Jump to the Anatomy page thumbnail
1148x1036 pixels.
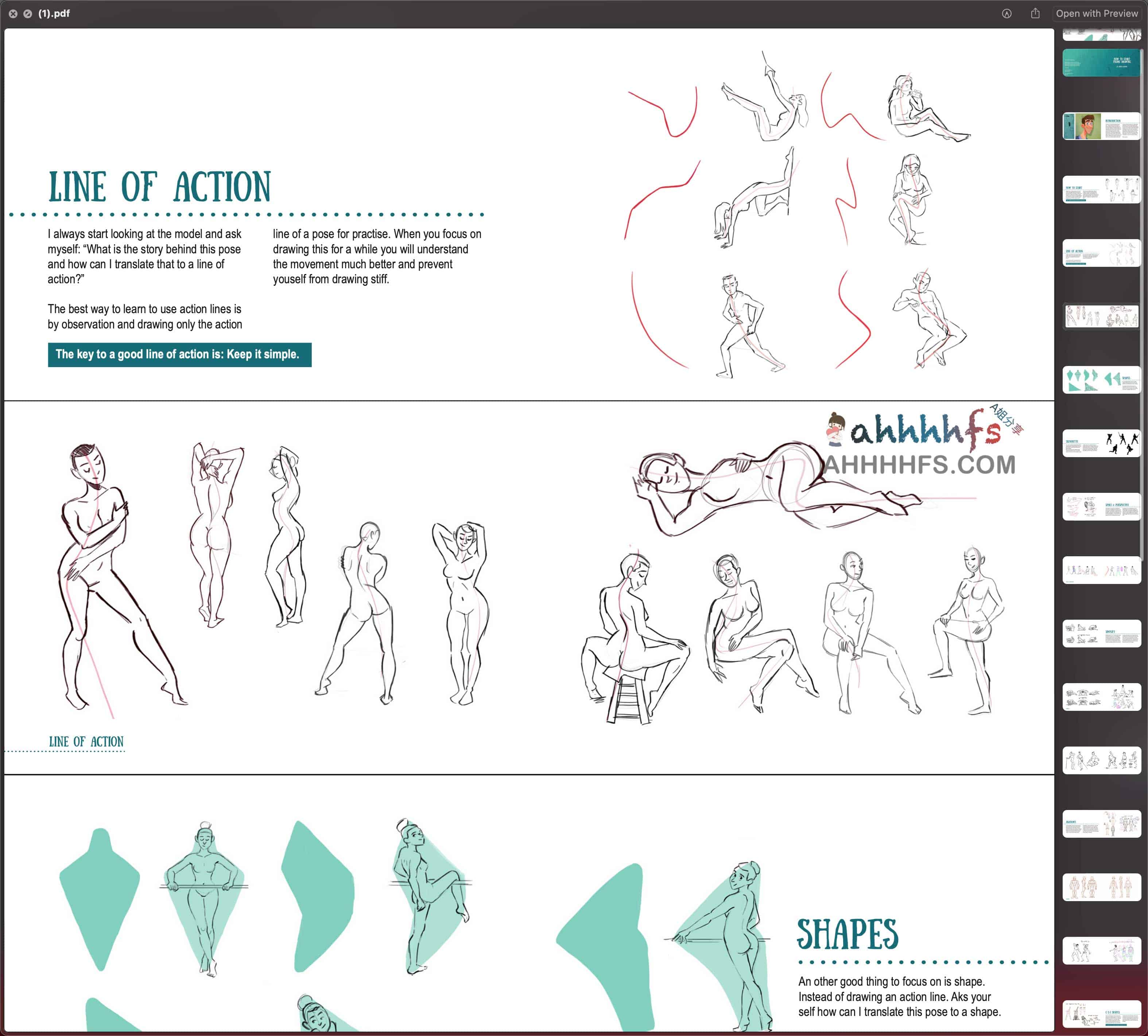click(1101, 824)
